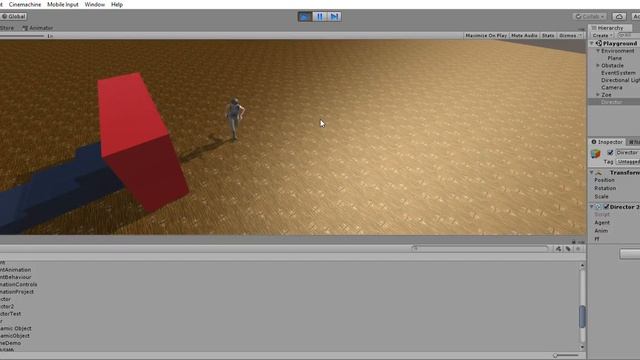Image resolution: width=640 pixels, height=360 pixels.
Task: Click the Director 2 script icon
Action: tap(598, 207)
